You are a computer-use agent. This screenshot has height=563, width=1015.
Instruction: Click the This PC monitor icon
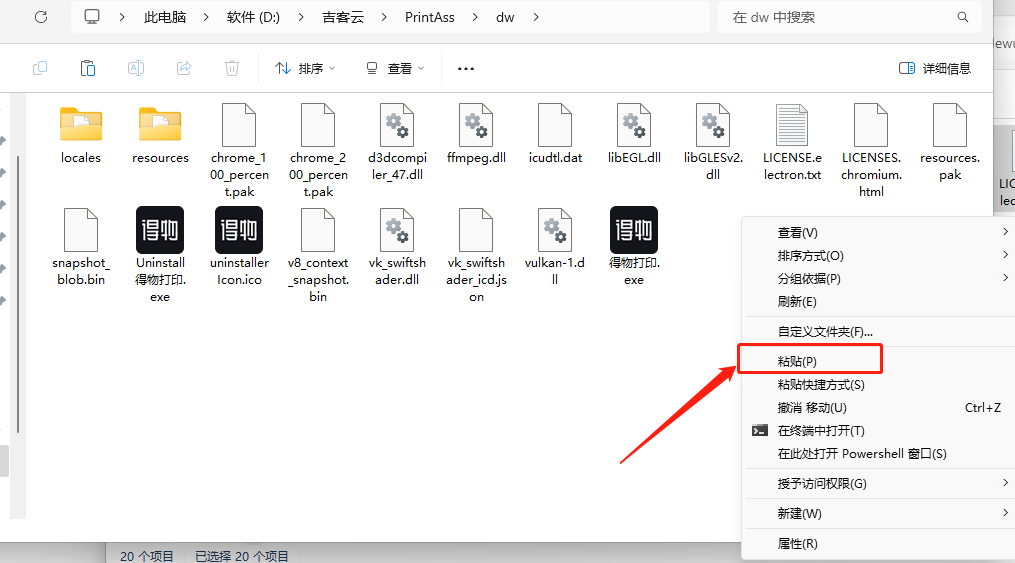click(92, 17)
